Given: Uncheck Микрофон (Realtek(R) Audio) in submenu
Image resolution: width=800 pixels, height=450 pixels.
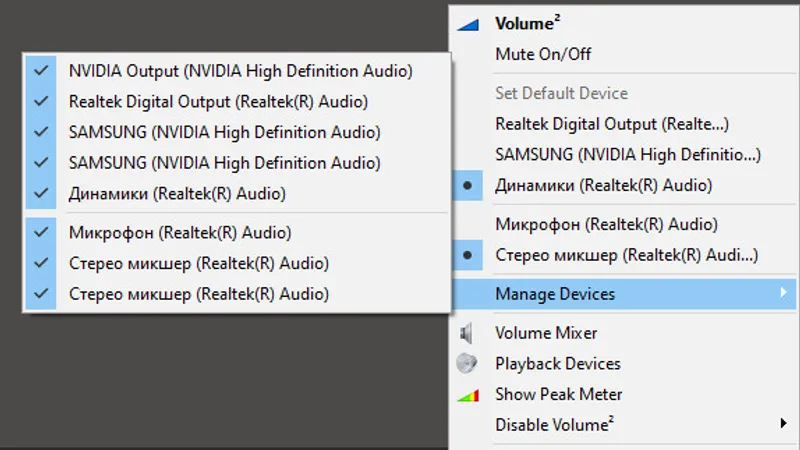Looking at the screenshot, I should tap(41, 233).
